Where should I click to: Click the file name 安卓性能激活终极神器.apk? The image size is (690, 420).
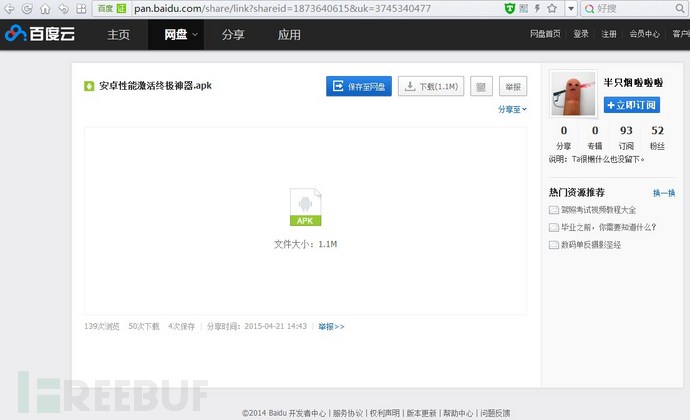(155, 85)
